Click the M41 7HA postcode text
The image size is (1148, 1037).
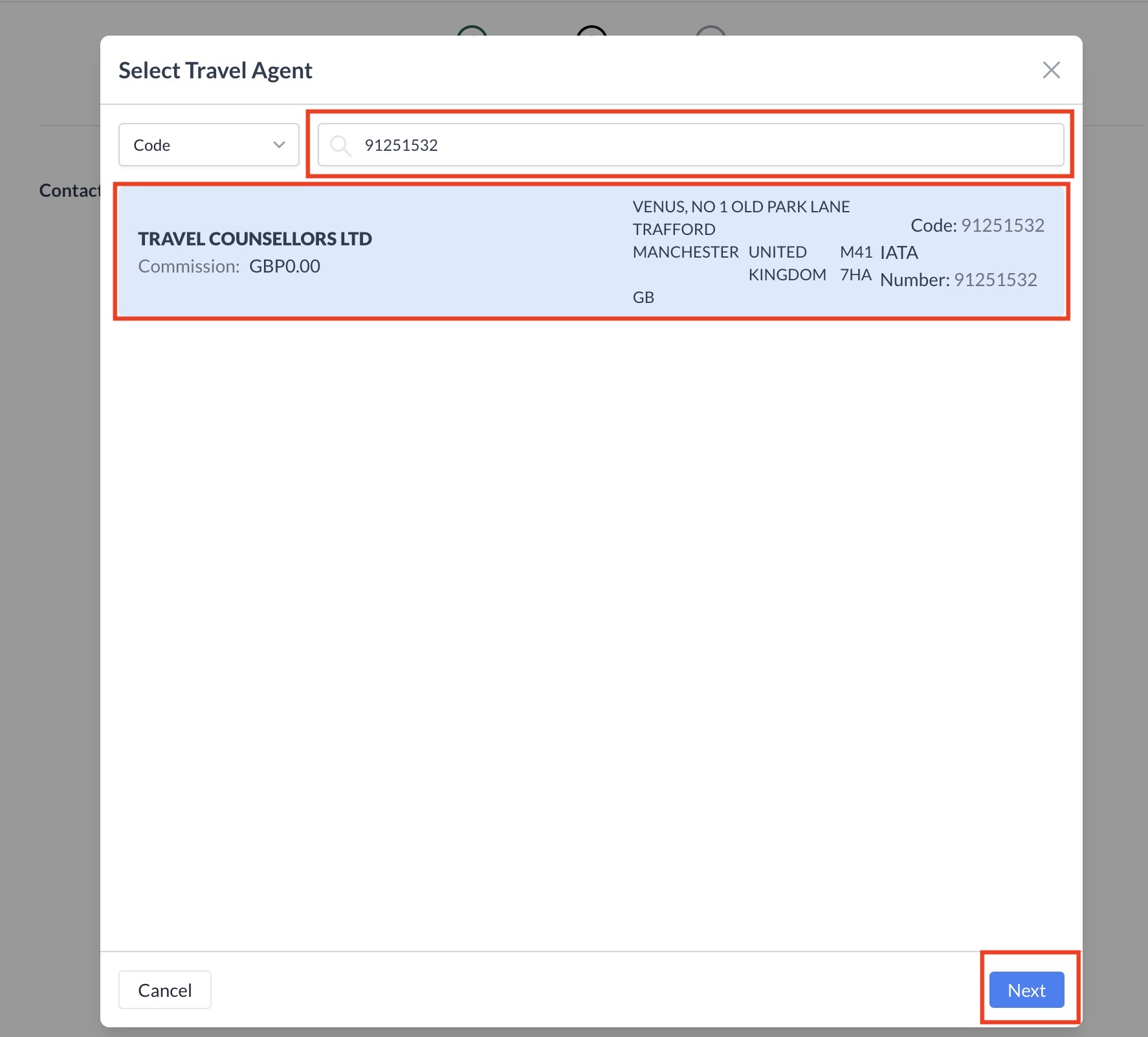[x=855, y=263]
